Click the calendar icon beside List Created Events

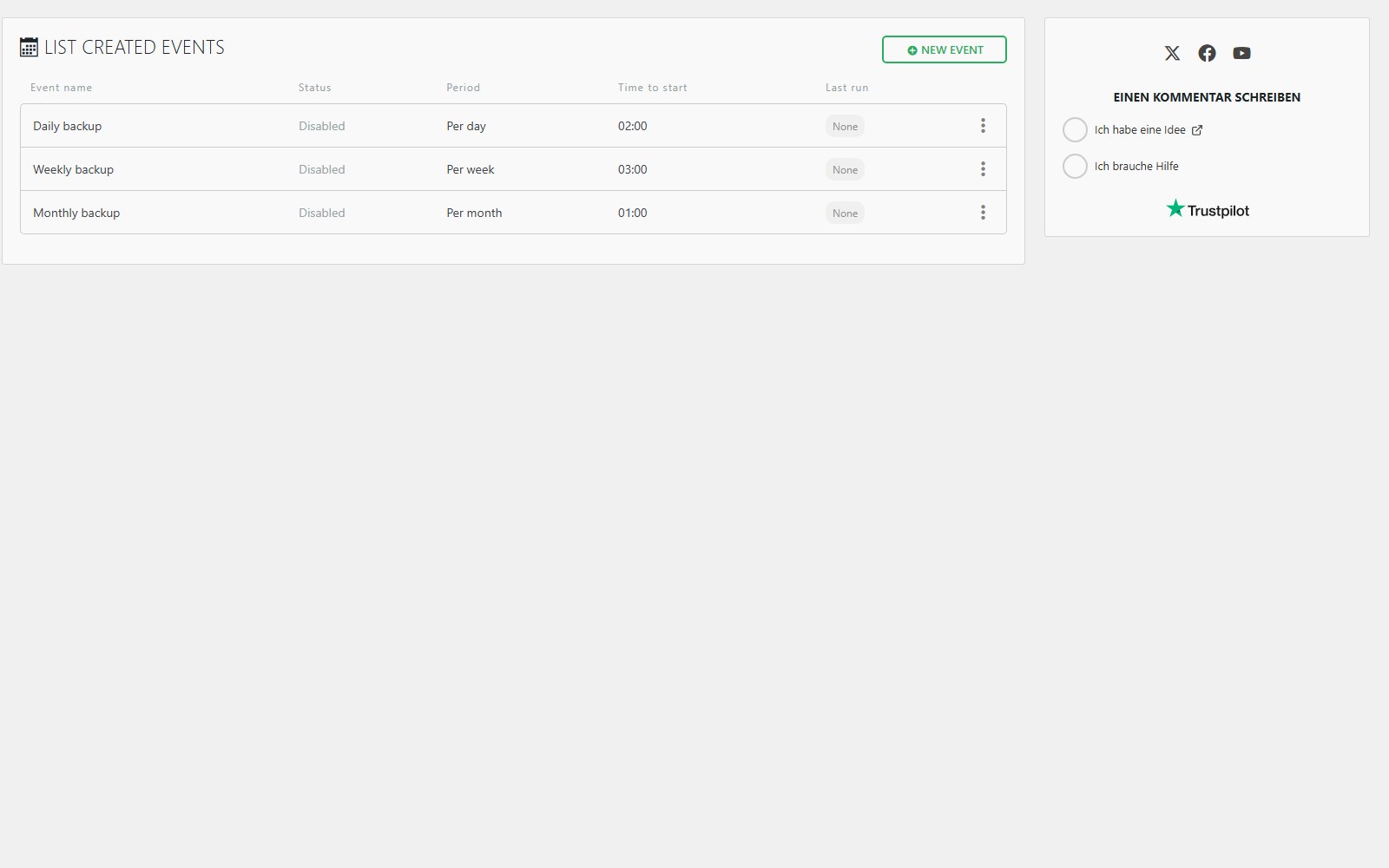[x=29, y=47]
